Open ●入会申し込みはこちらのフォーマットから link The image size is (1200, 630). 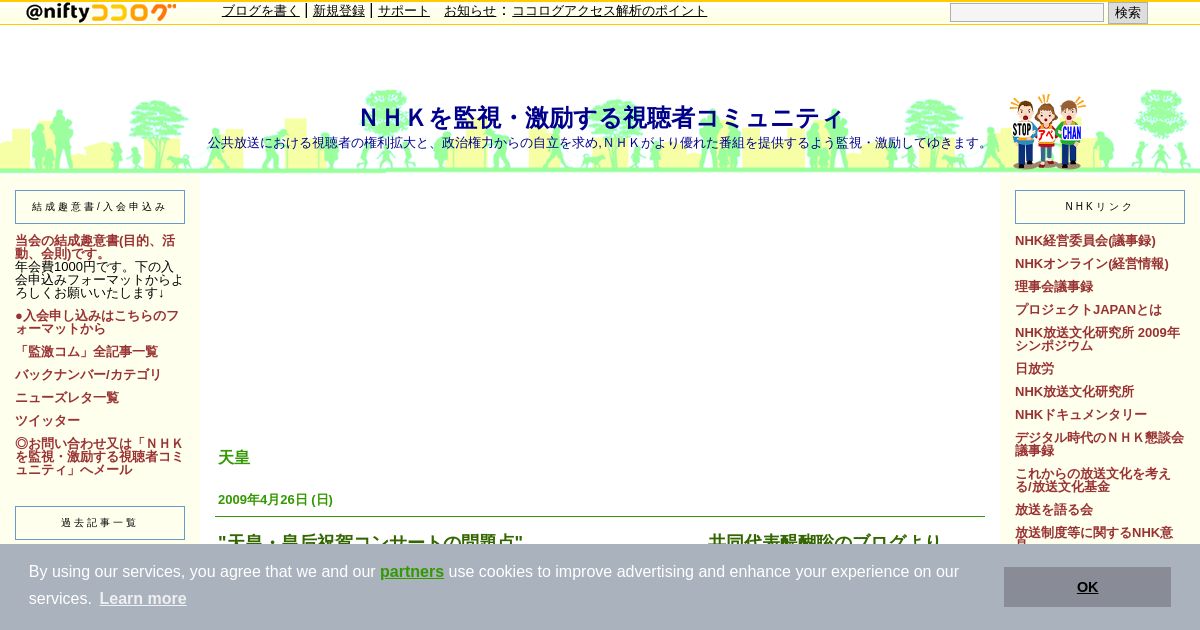point(97,322)
